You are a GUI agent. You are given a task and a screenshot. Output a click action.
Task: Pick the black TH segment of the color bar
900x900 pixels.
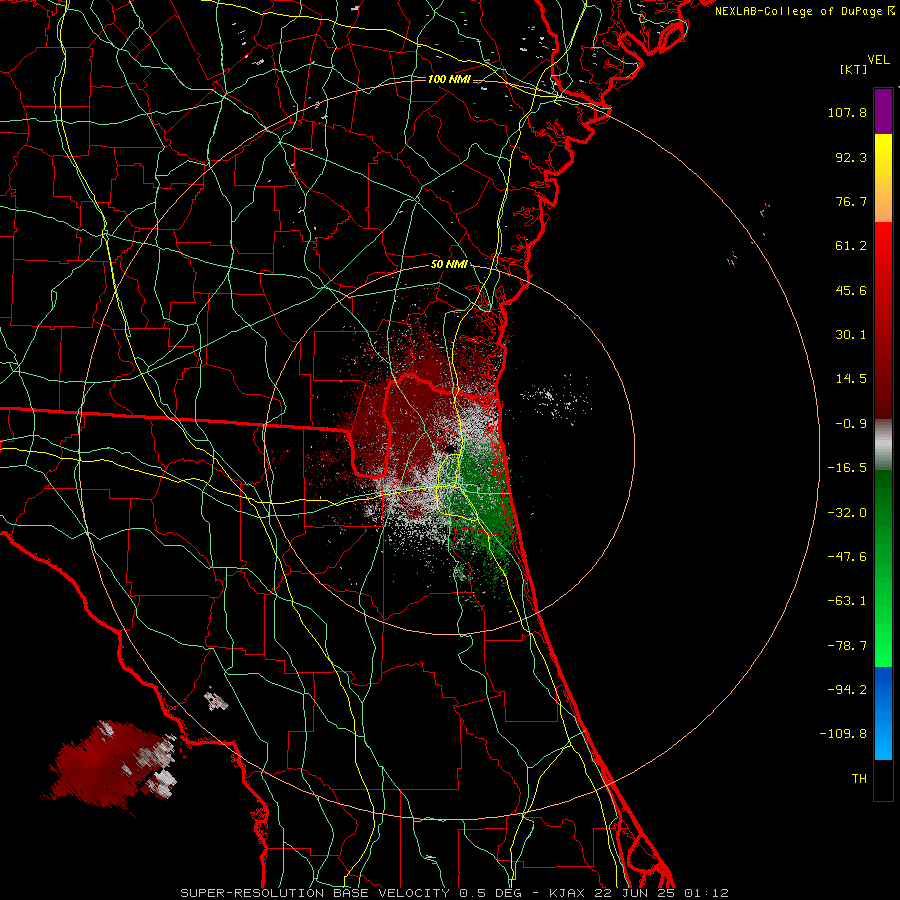(883, 779)
